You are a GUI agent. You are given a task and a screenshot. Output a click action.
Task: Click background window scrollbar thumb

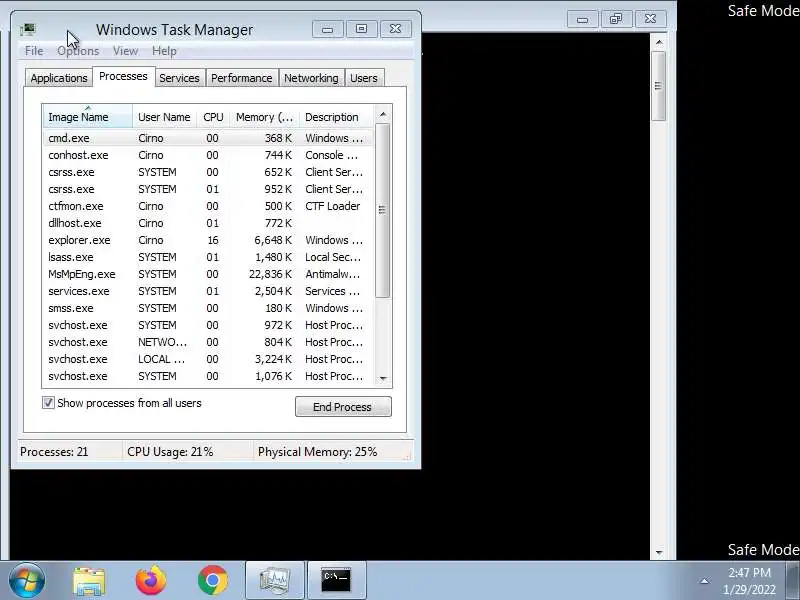pos(659,86)
